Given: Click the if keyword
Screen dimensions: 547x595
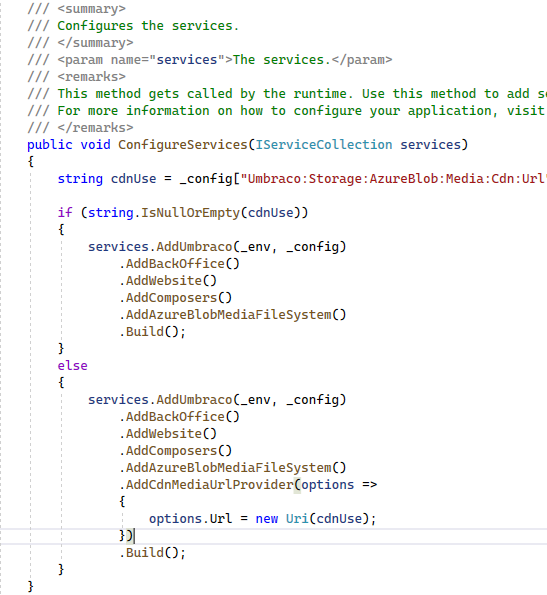Looking at the screenshot, I should point(65,212).
